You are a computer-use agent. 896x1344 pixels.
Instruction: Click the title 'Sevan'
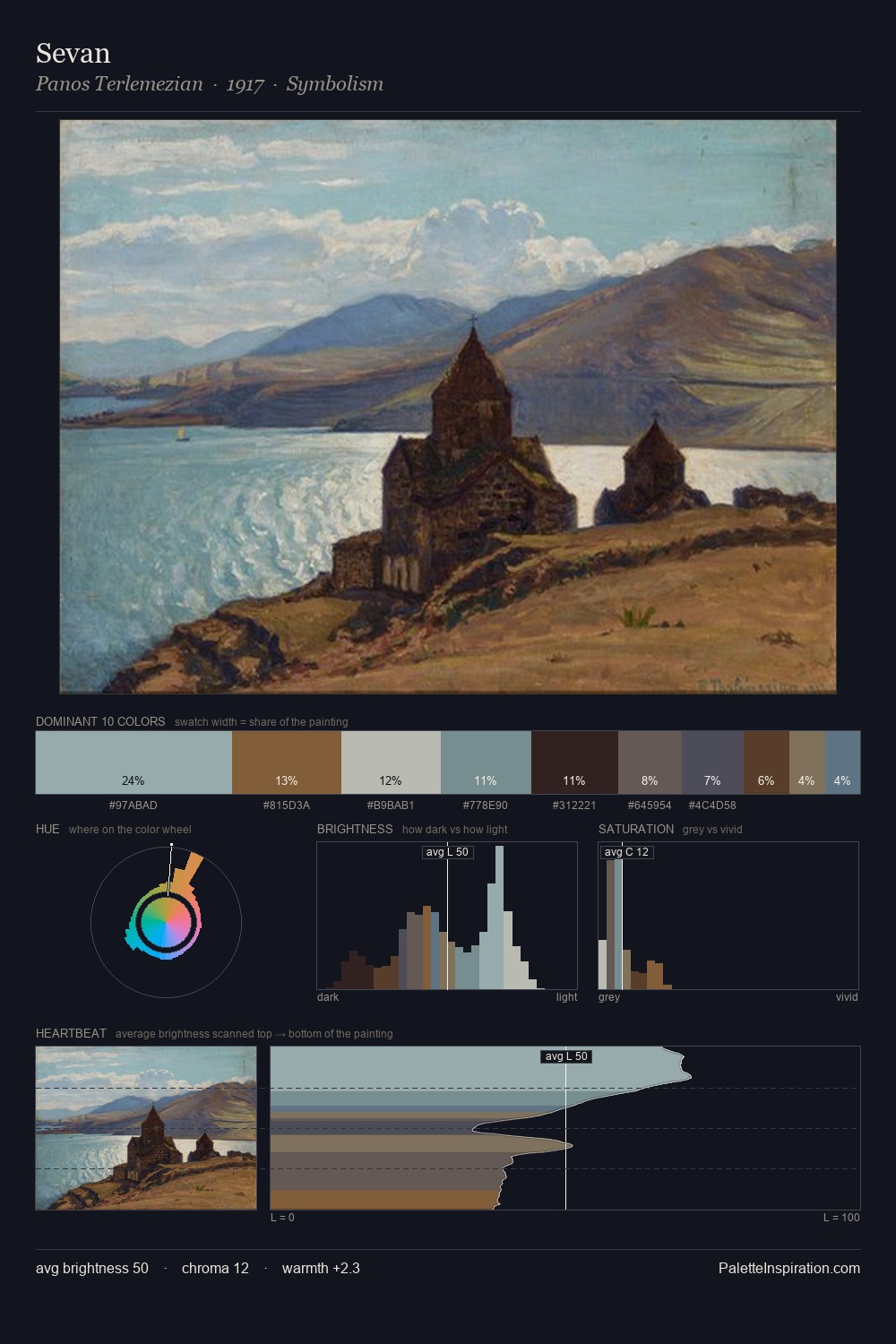(73, 53)
